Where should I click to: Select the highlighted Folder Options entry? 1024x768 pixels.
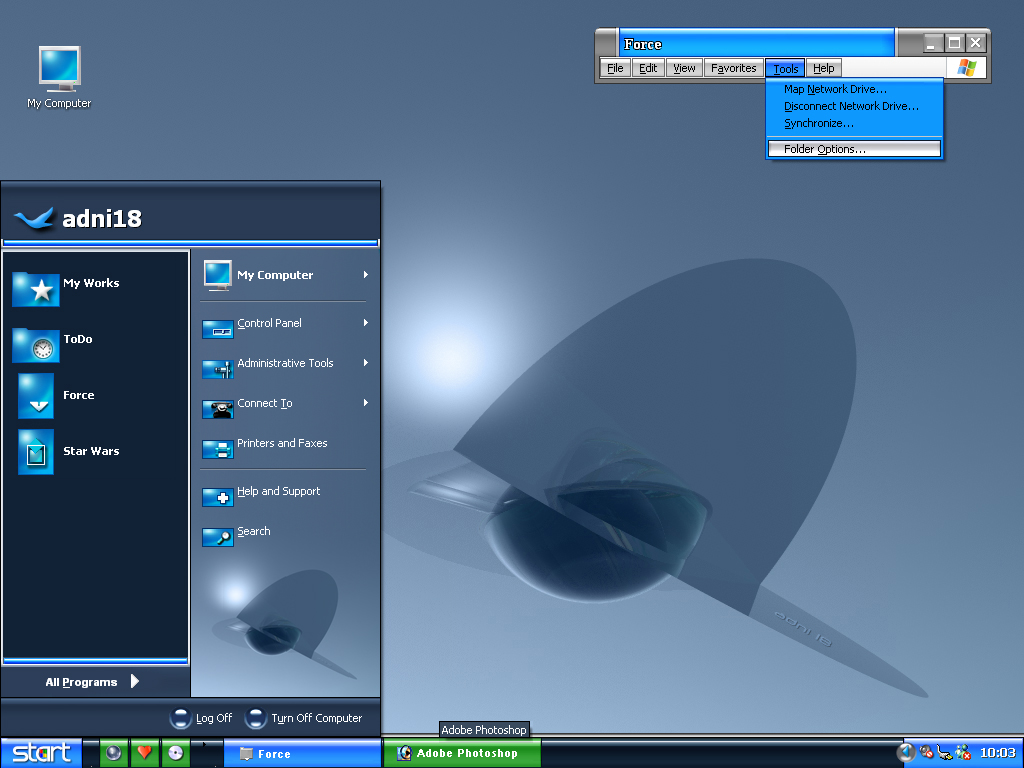(854, 149)
